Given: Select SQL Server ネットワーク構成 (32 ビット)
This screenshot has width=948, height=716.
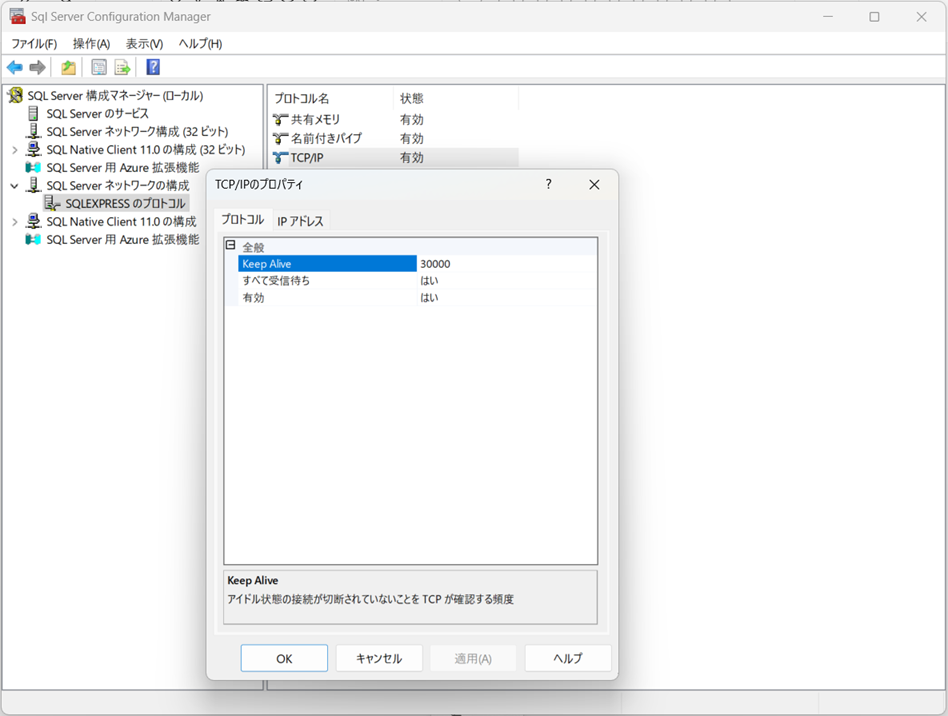Looking at the screenshot, I should 137,131.
